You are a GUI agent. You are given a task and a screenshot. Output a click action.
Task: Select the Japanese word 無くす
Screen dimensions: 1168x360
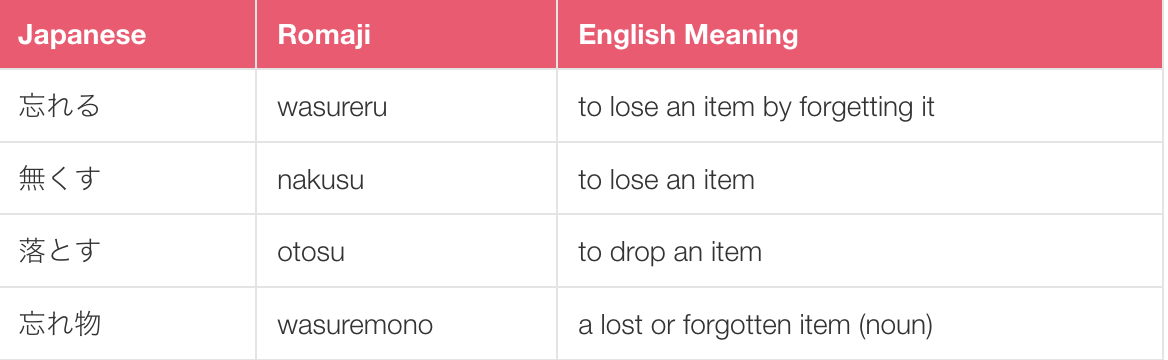click(60, 180)
